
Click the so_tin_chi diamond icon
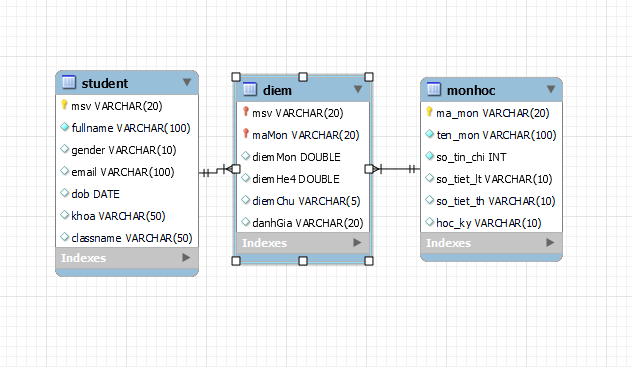tap(430, 156)
